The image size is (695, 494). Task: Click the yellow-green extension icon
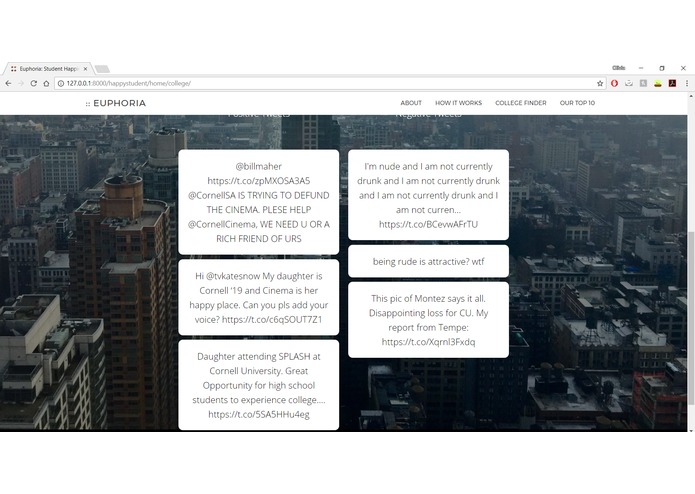pos(658,83)
